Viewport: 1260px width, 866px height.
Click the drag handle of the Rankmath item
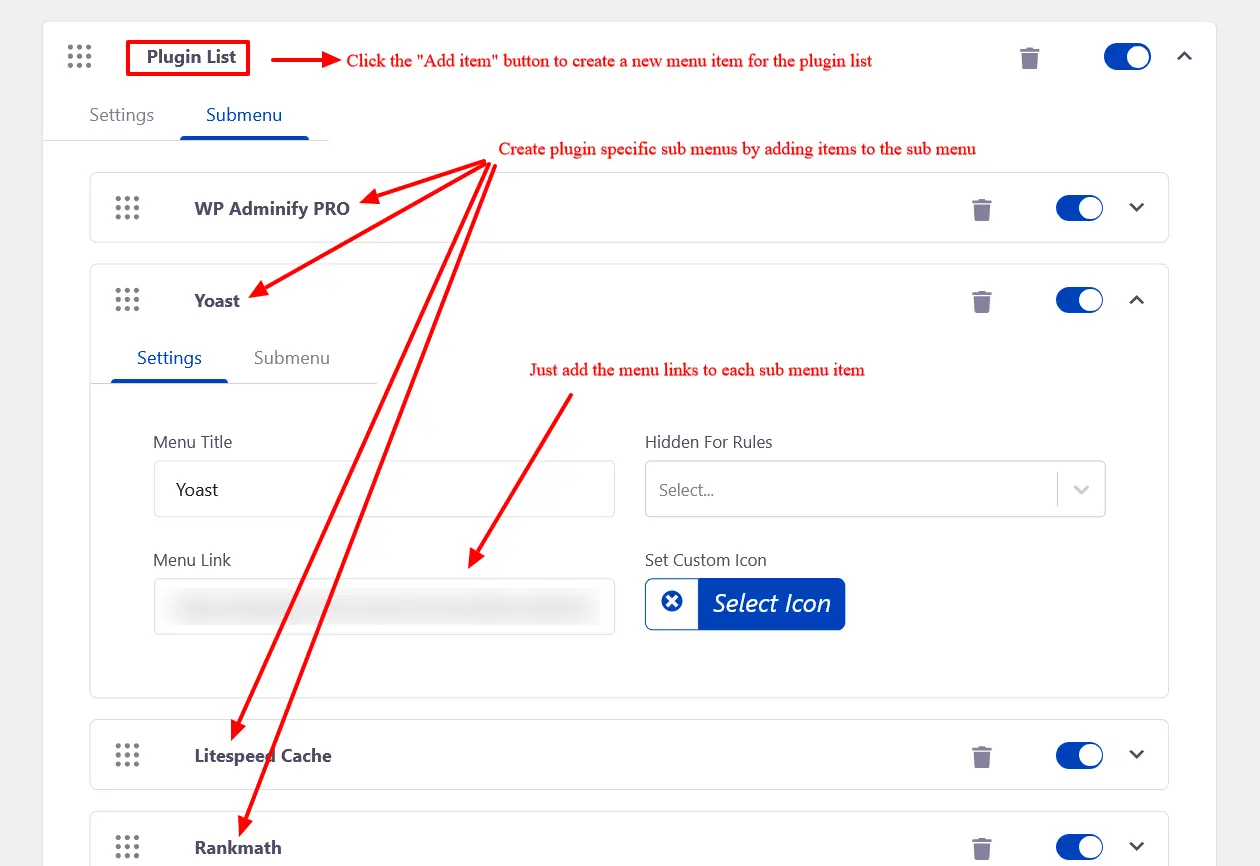pos(127,846)
